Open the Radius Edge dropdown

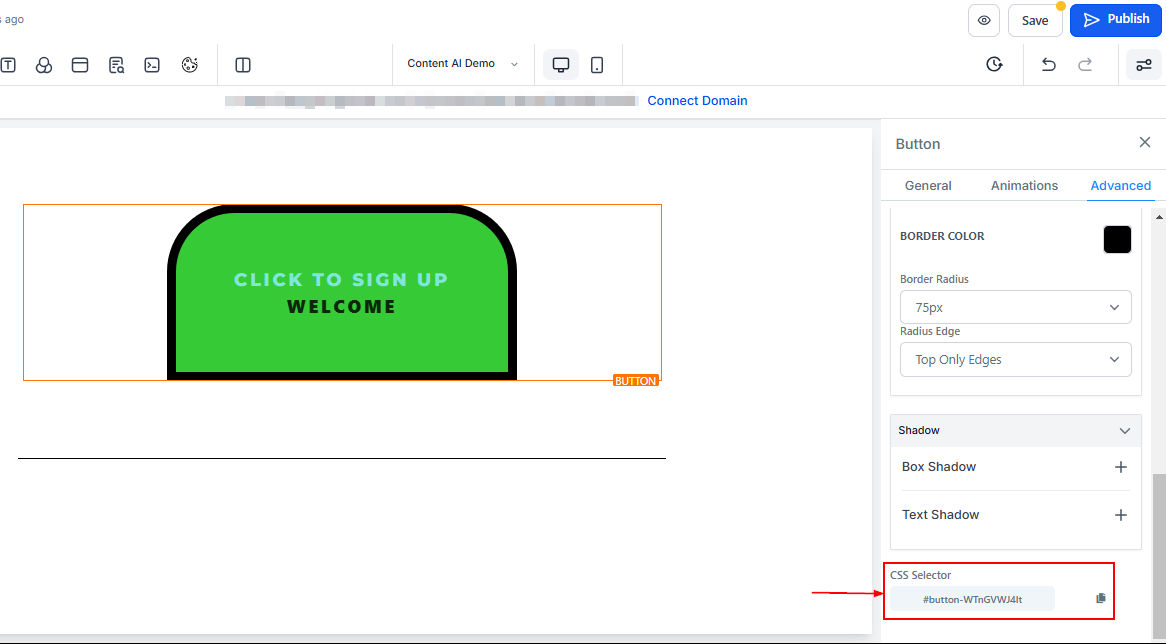1015,360
